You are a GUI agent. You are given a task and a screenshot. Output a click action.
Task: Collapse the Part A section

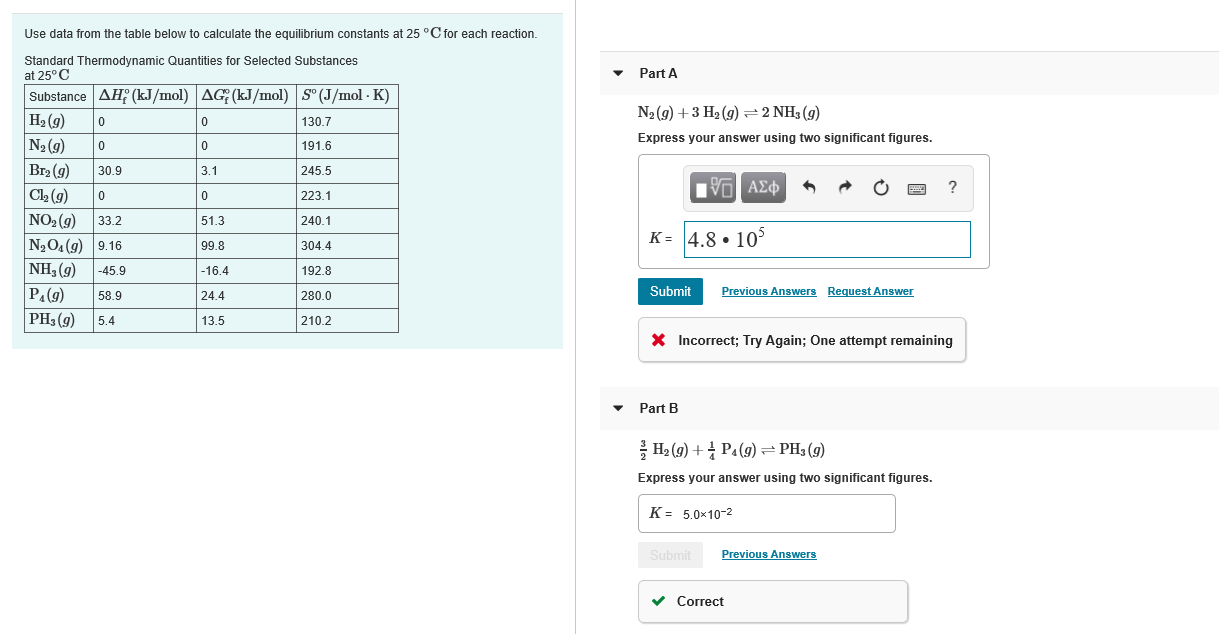point(616,73)
